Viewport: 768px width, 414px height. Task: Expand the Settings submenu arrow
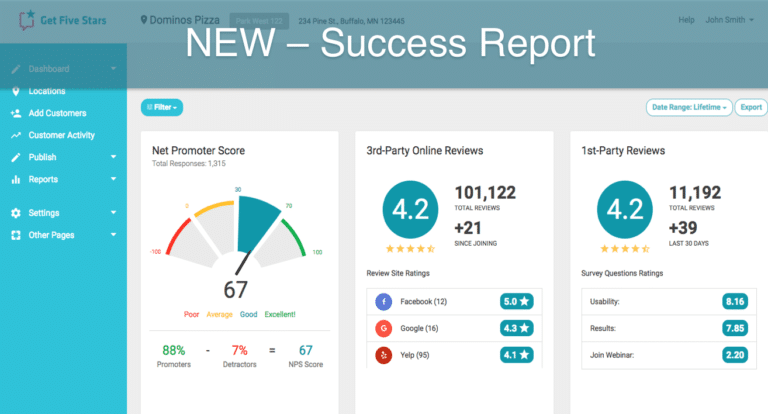(113, 213)
